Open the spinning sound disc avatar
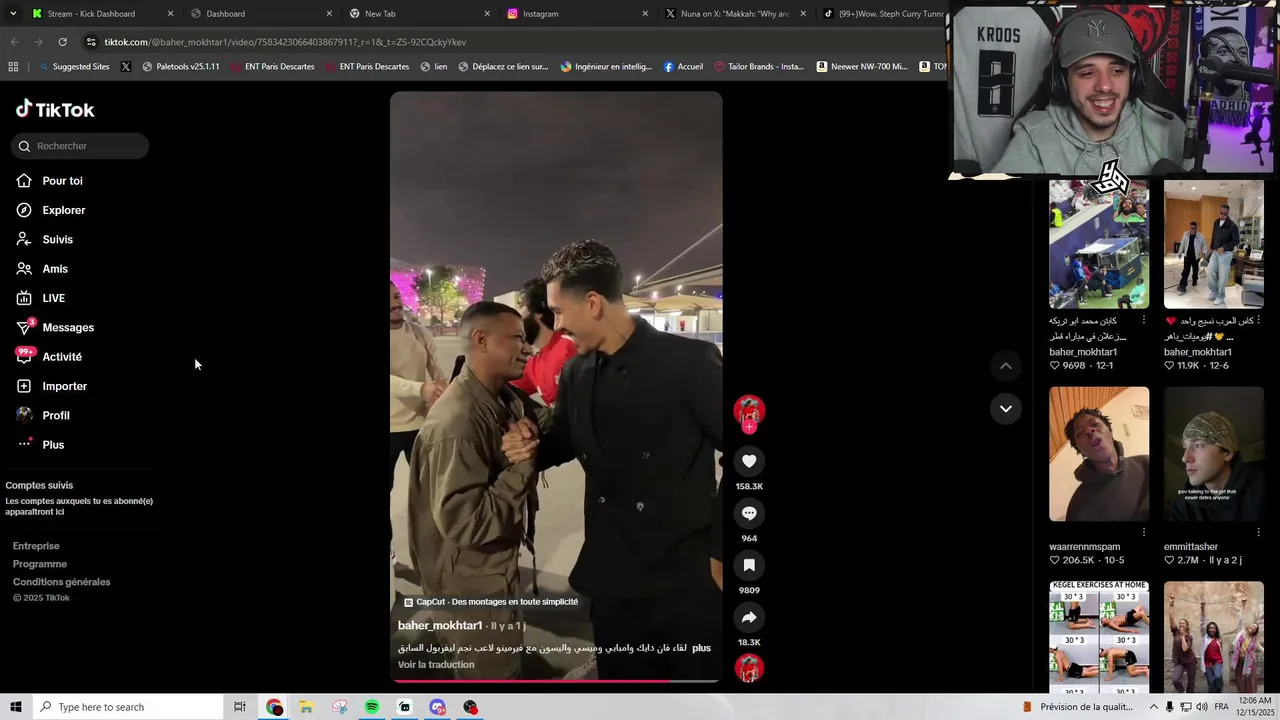The image size is (1280, 720). (749, 667)
